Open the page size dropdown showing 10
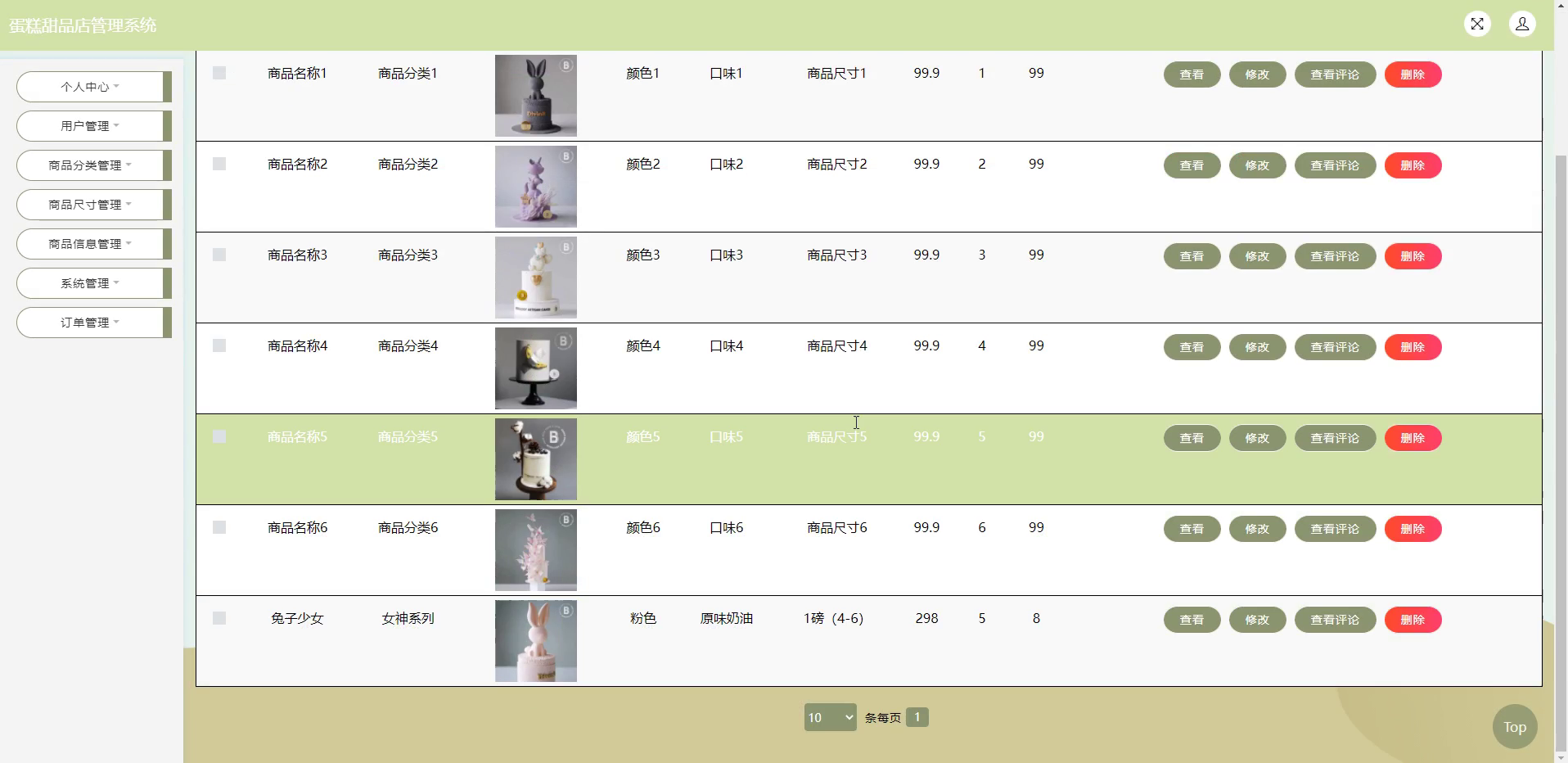Image resolution: width=1568 pixels, height=763 pixels. 830,717
